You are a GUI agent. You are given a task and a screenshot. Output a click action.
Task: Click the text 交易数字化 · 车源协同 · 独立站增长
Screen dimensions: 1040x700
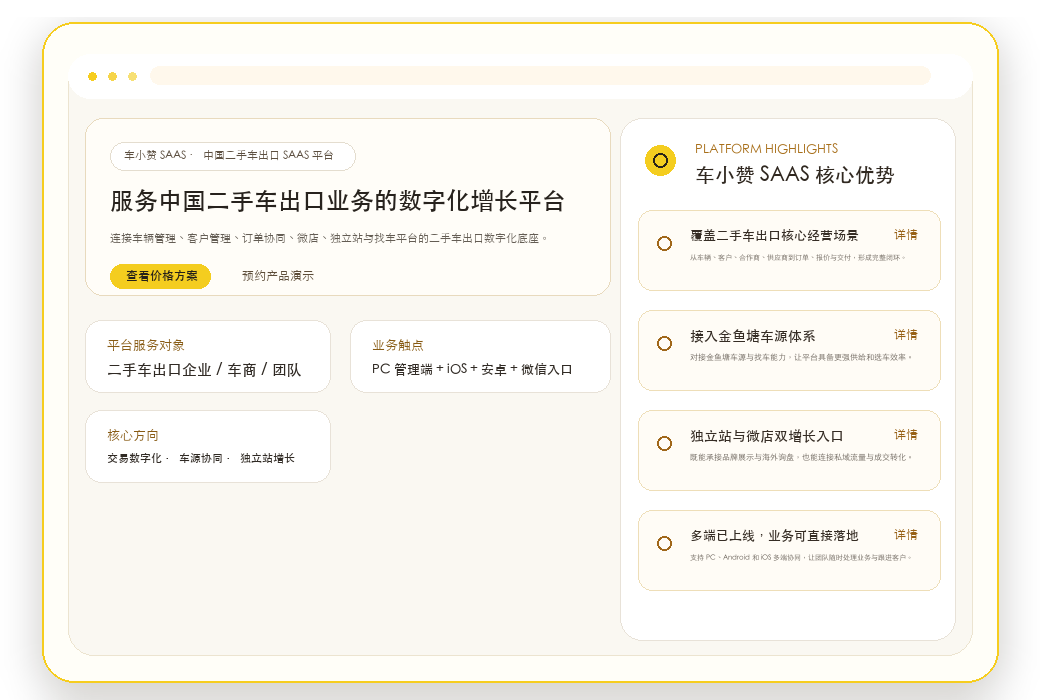(201, 458)
